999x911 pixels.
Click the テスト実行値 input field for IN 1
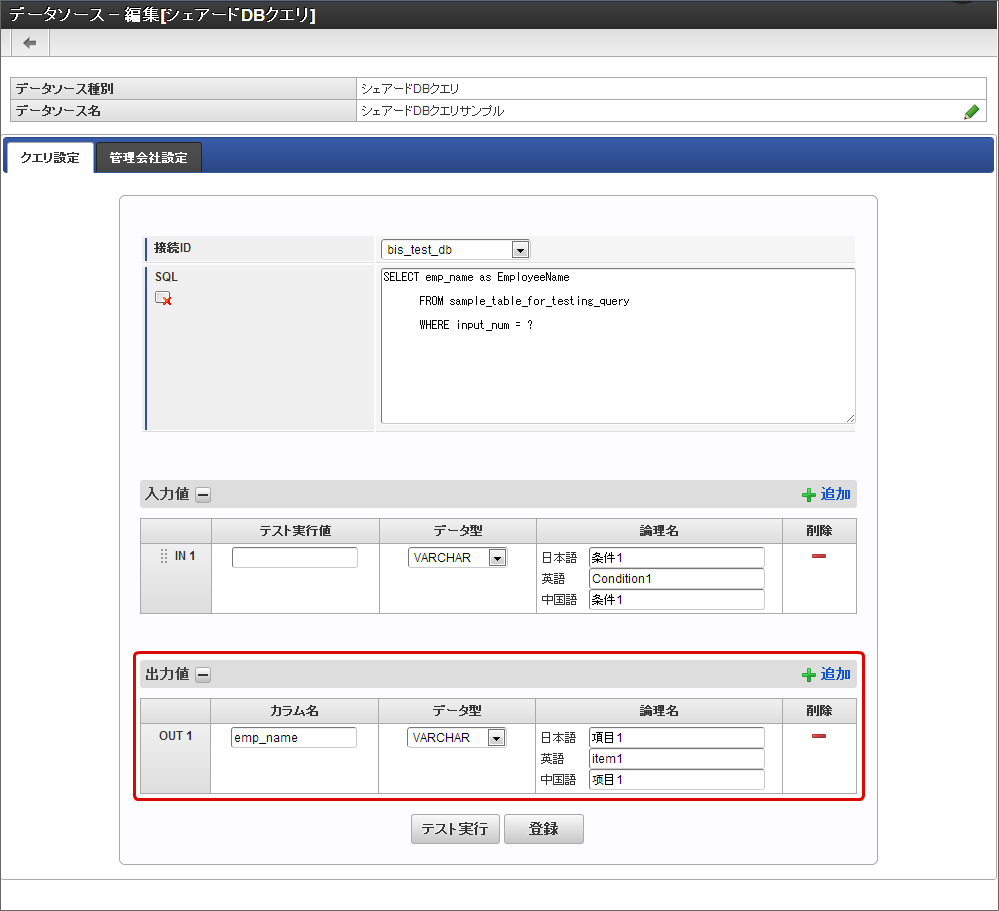click(x=294, y=558)
